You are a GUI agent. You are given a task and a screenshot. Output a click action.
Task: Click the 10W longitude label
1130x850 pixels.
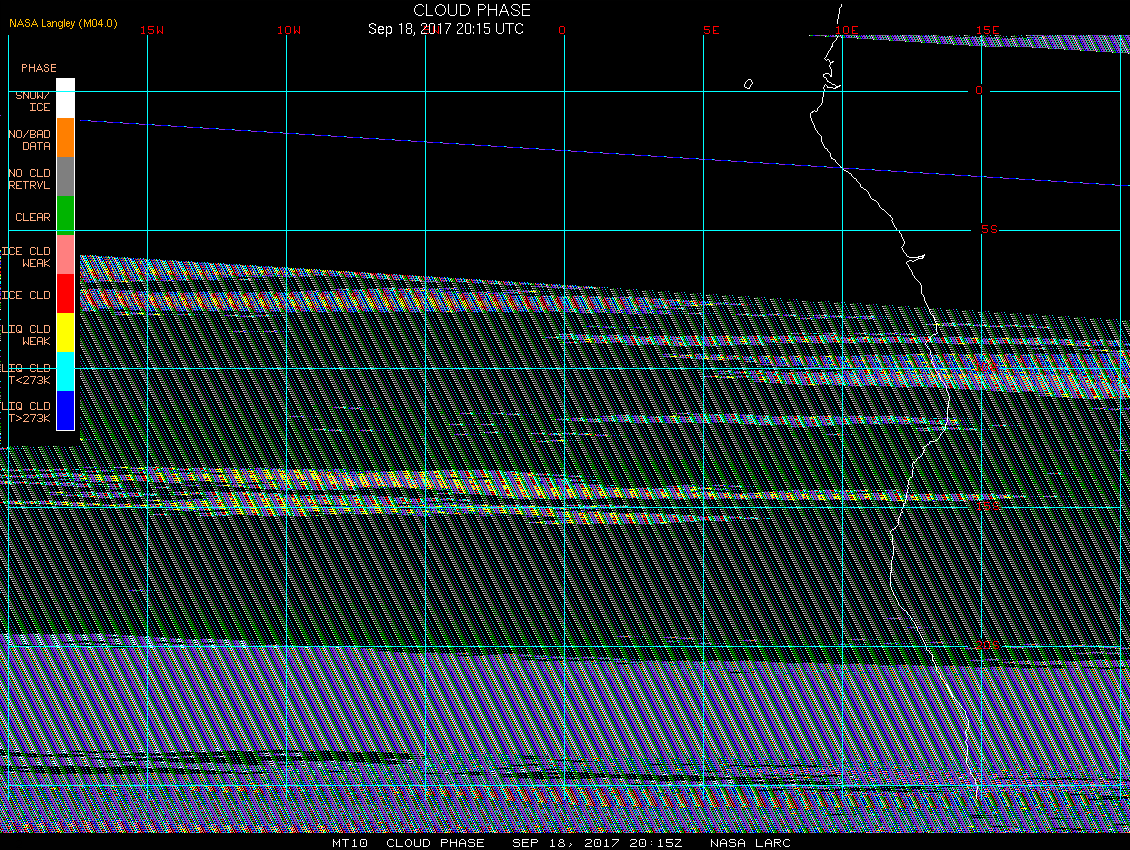(289, 30)
